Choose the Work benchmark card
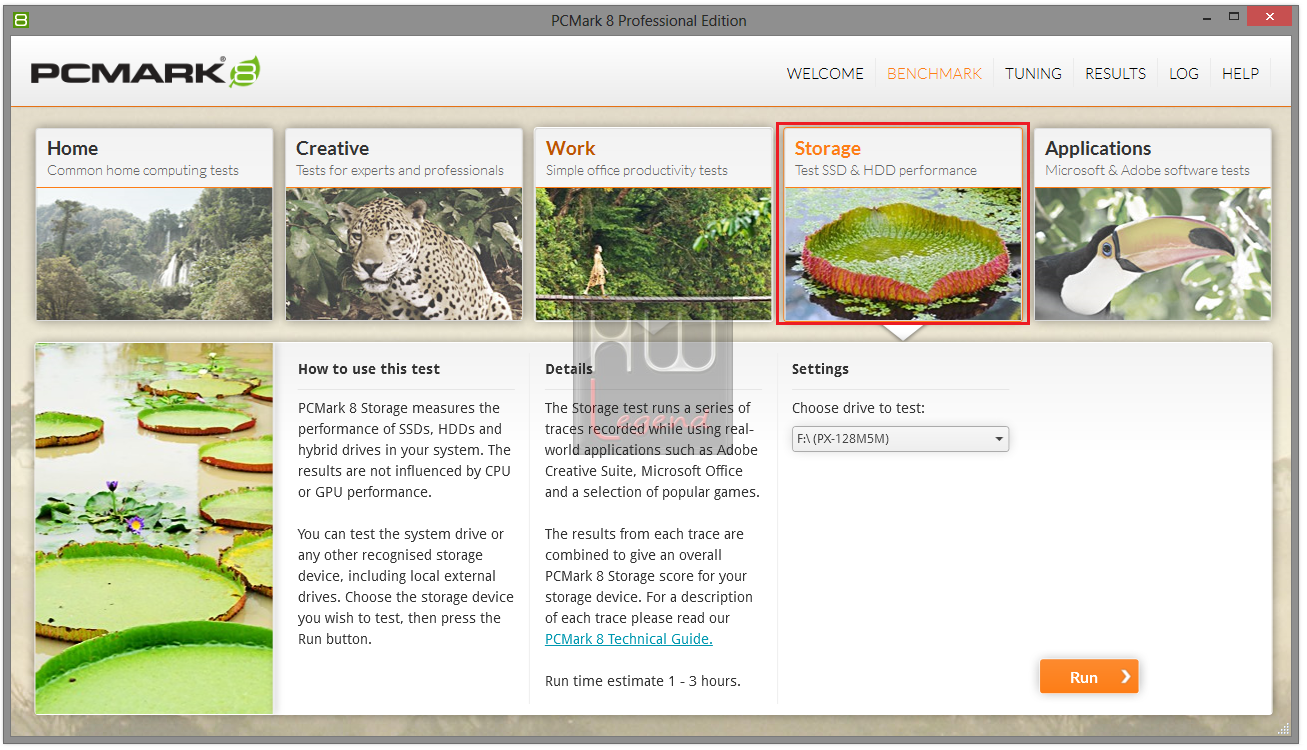This screenshot has height=750, width=1307. (653, 224)
